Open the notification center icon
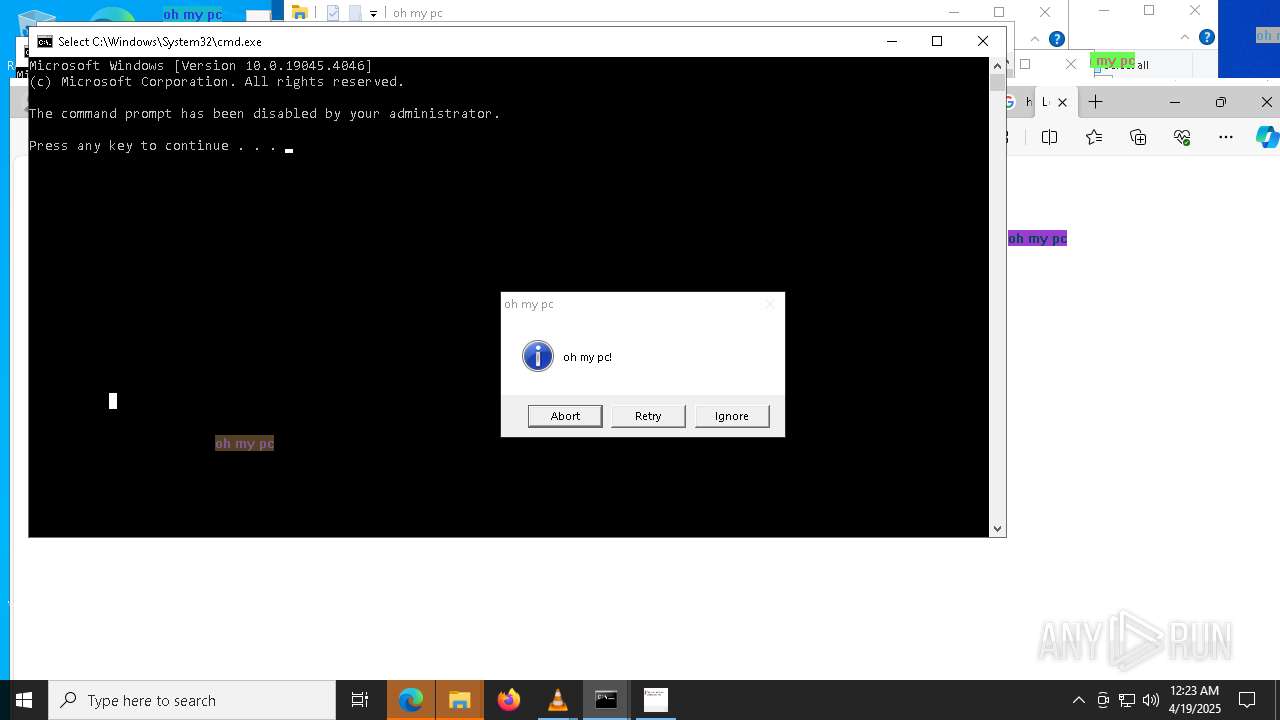Viewport: 1280px width, 720px height. pyautogui.click(x=1247, y=700)
